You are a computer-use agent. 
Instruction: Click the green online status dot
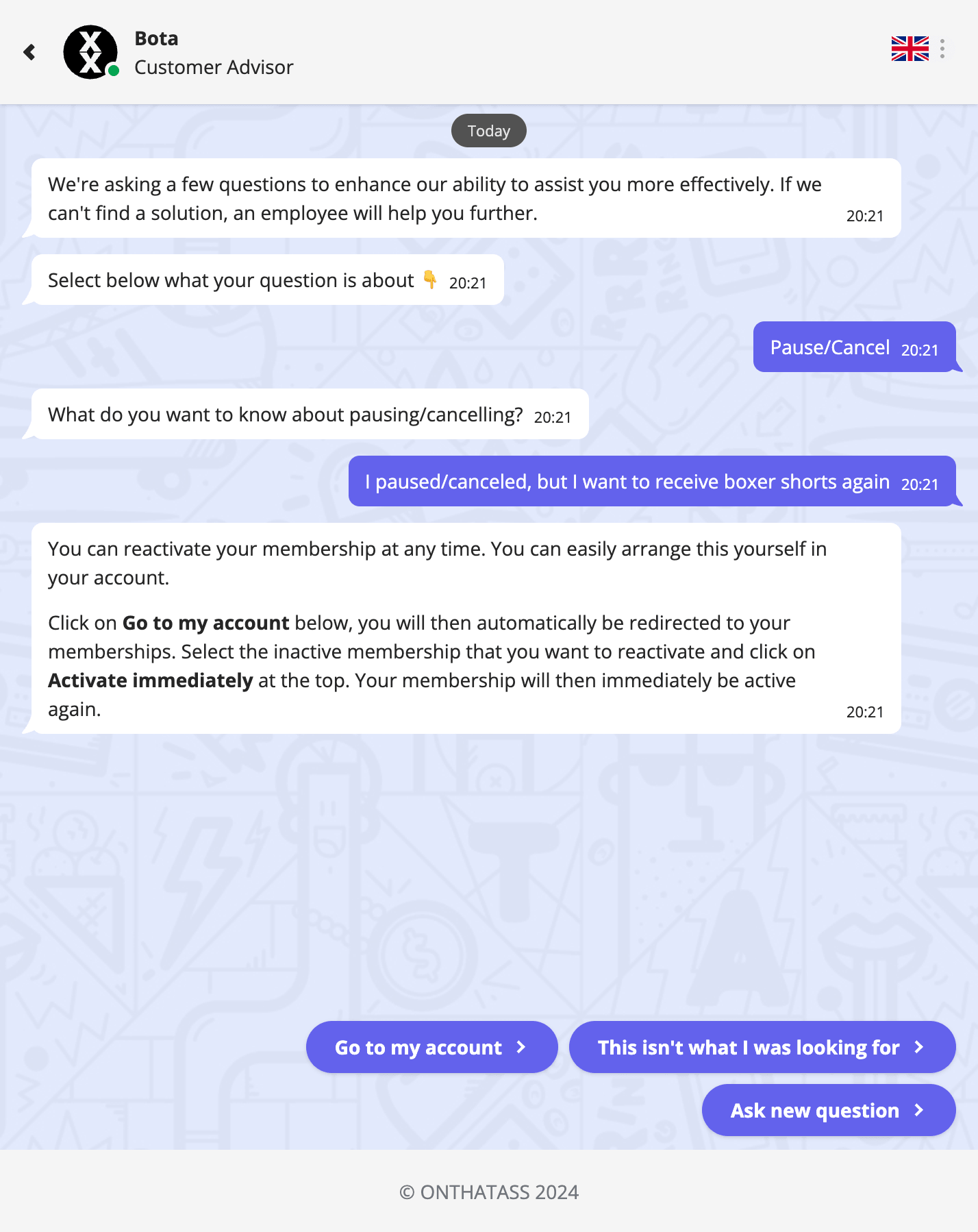click(x=114, y=71)
